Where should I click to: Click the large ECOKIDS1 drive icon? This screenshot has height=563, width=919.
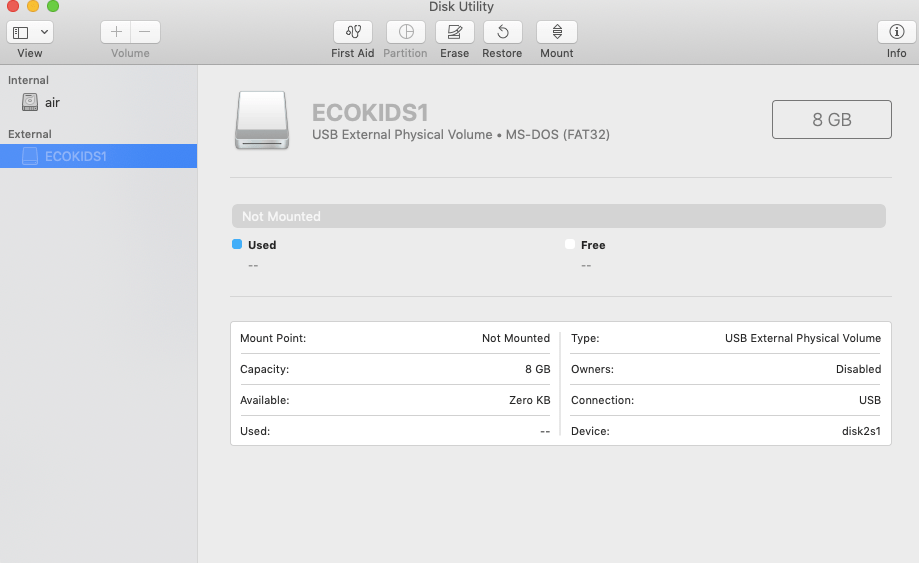point(262,120)
